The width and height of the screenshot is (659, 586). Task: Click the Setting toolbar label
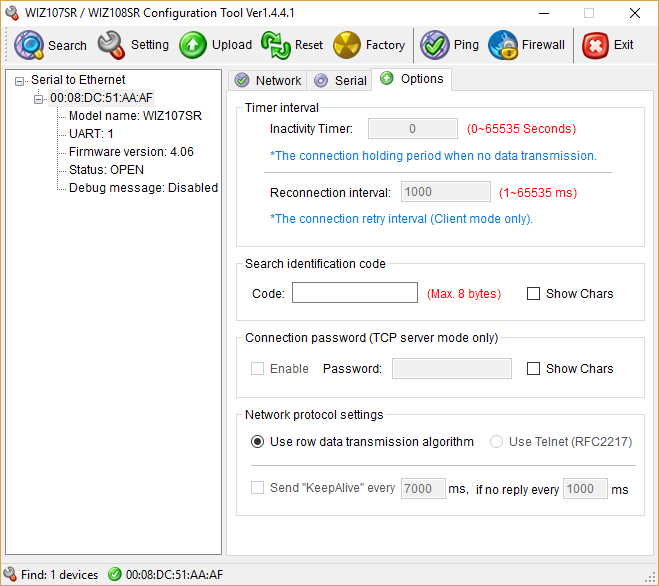pos(150,45)
